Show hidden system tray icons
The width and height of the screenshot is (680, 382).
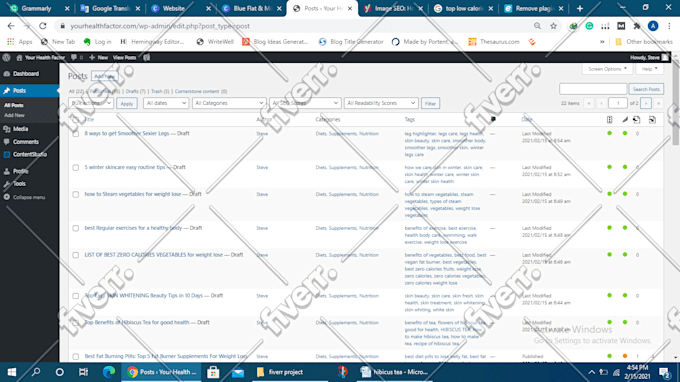(592, 372)
